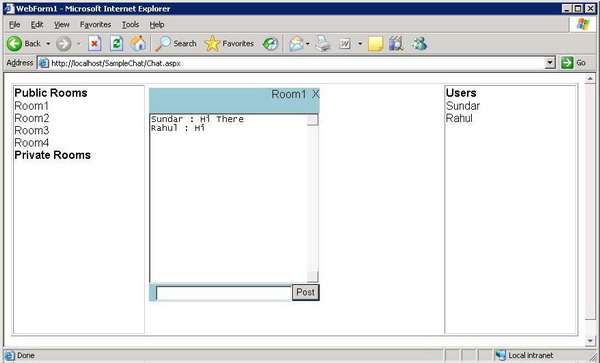Screen dimensions: 600x363
Task: Click the Post message button
Action: coord(305,292)
